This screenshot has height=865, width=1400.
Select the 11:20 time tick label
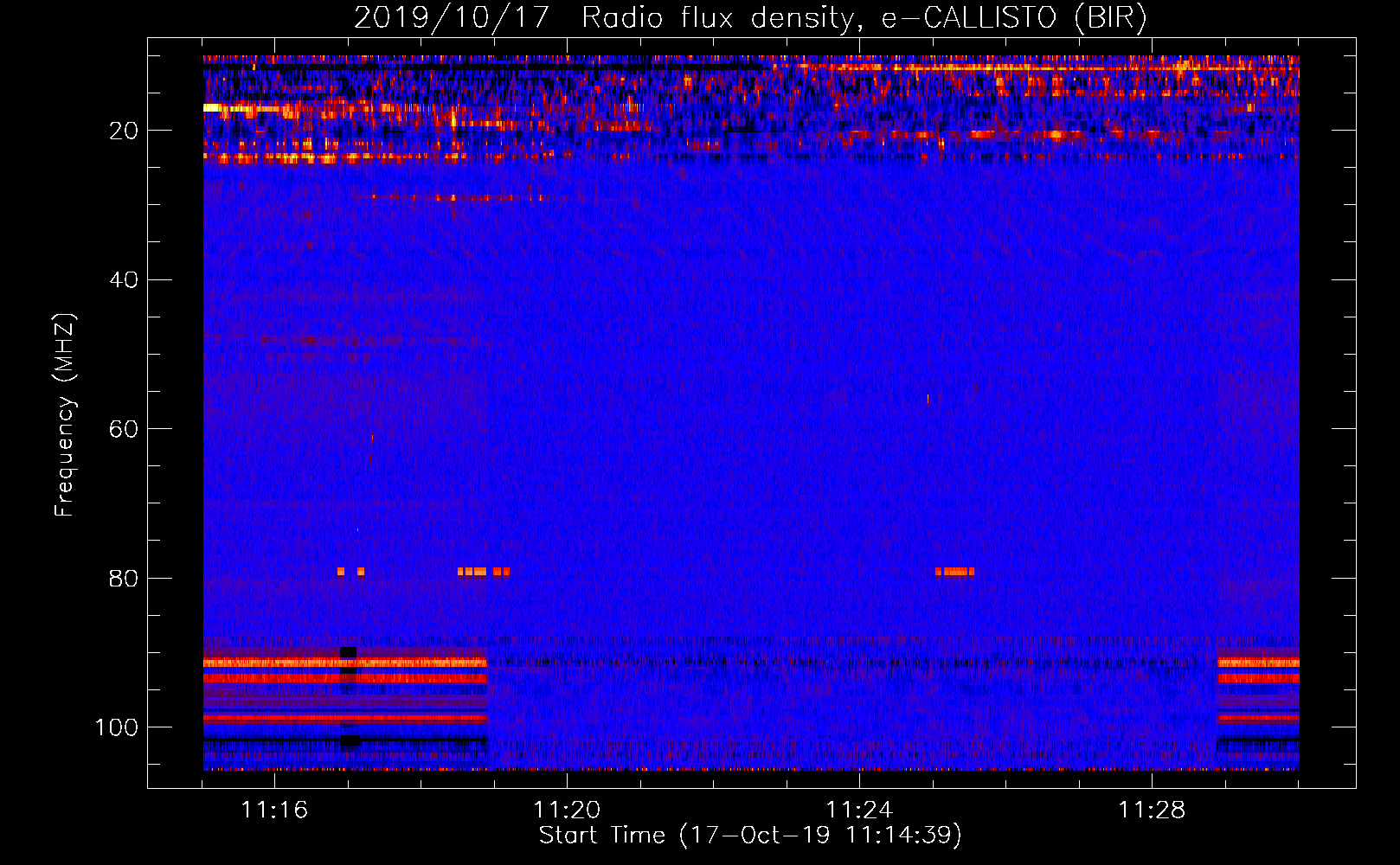[567, 810]
